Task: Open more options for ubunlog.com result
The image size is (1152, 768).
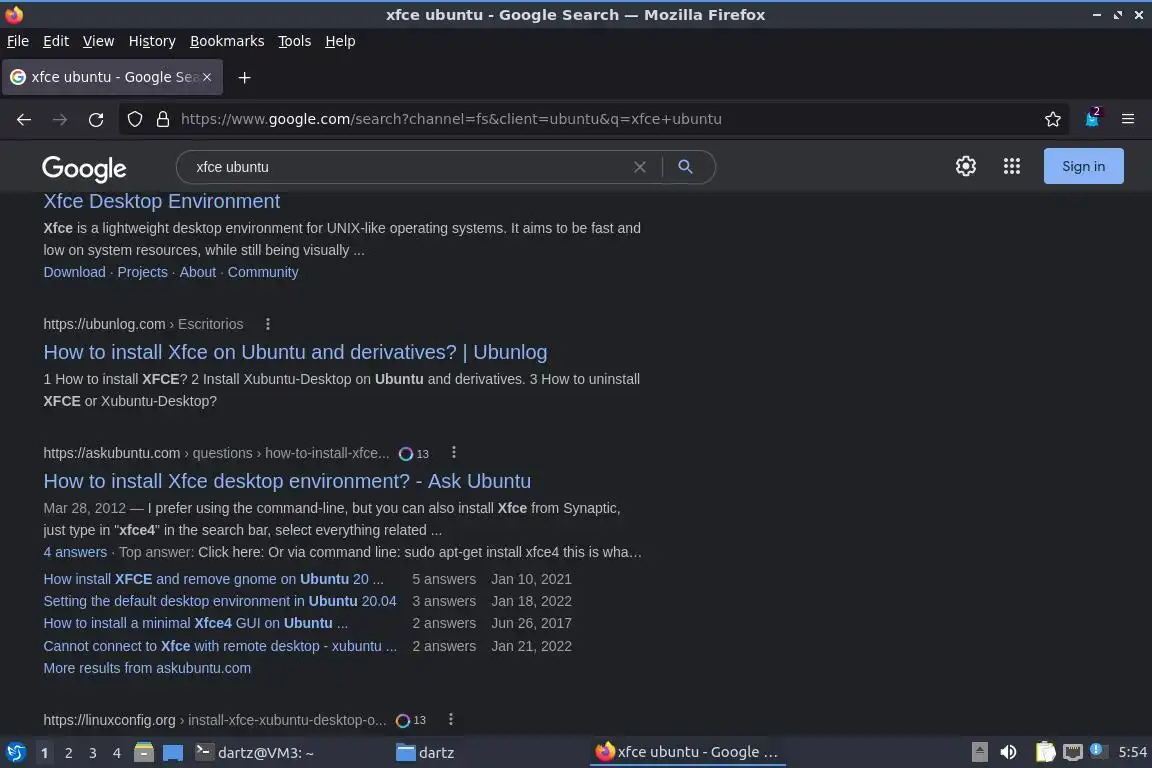Action: coord(267,324)
